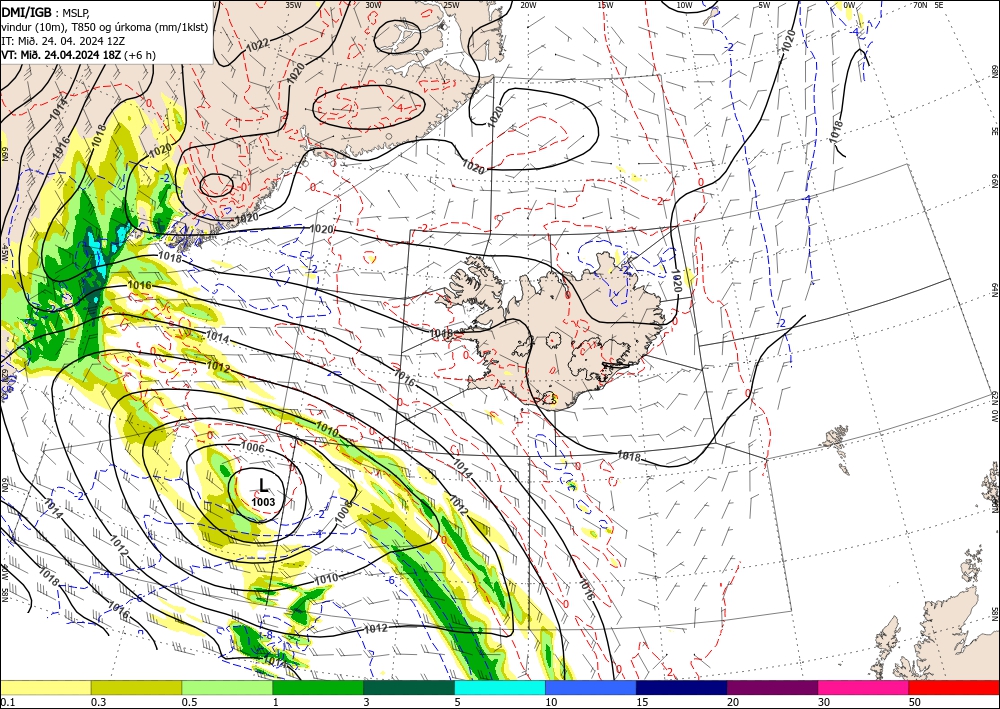Click the '0.1' legend scale value
Viewport: 1000px width, 709px height.
6,702
